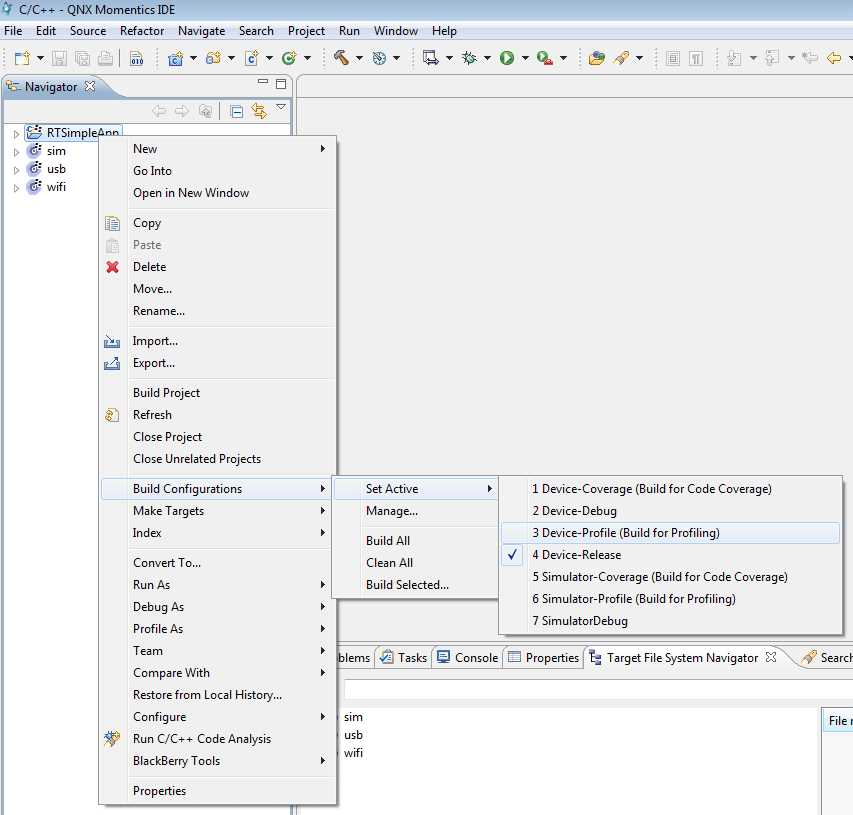Viewport: 853px width, 815px height.
Task: Click the Debug bug icon in toolbar
Action: [469, 58]
